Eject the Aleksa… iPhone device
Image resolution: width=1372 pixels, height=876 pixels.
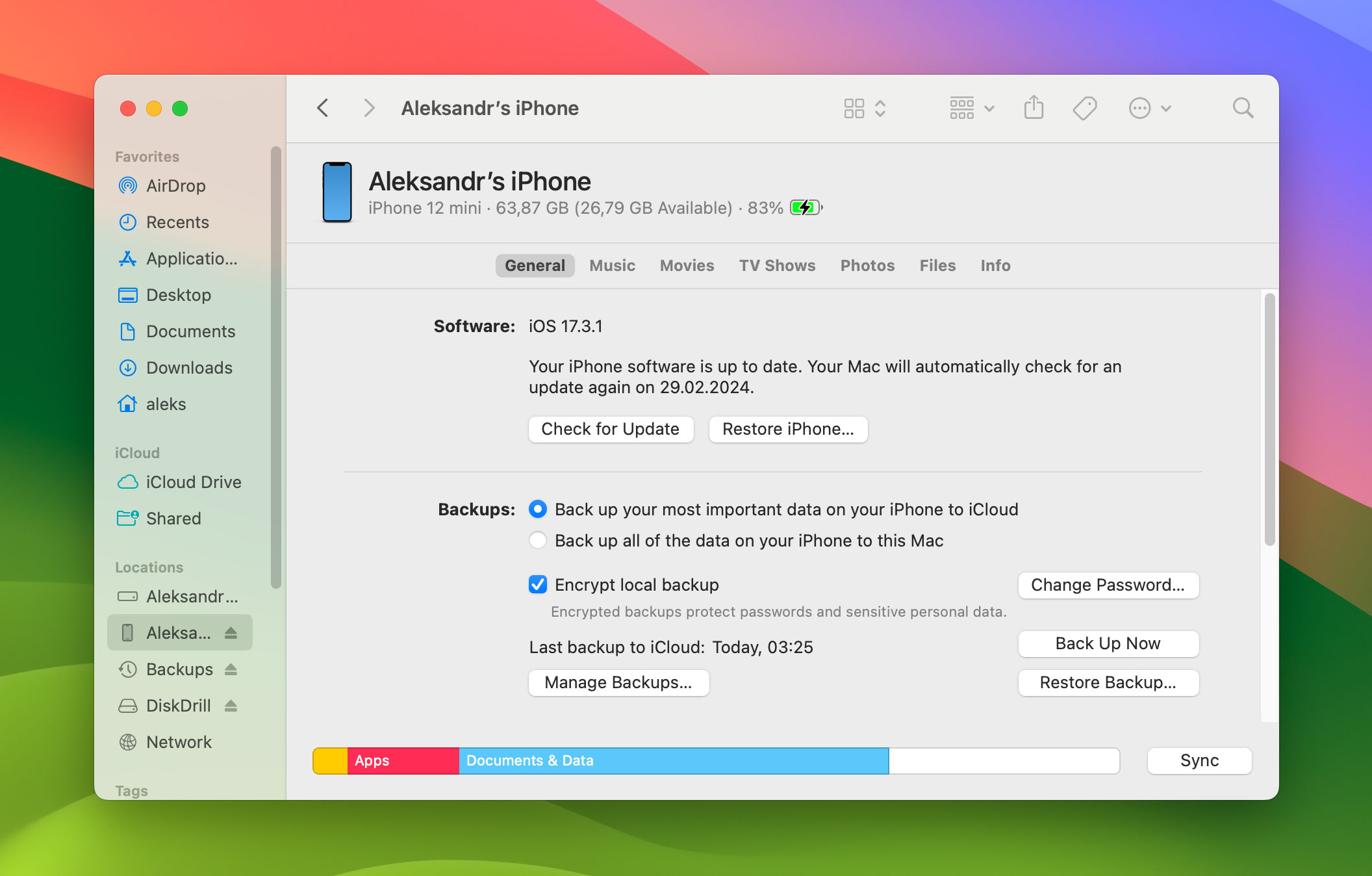click(x=231, y=633)
